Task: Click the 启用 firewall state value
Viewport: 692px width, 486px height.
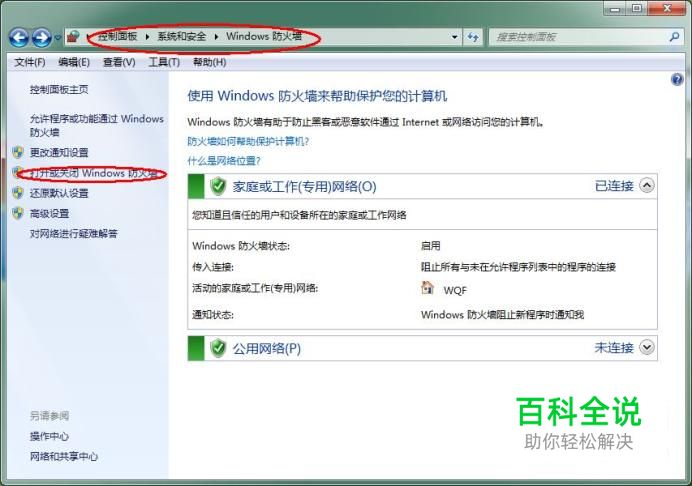Action: tap(430, 245)
